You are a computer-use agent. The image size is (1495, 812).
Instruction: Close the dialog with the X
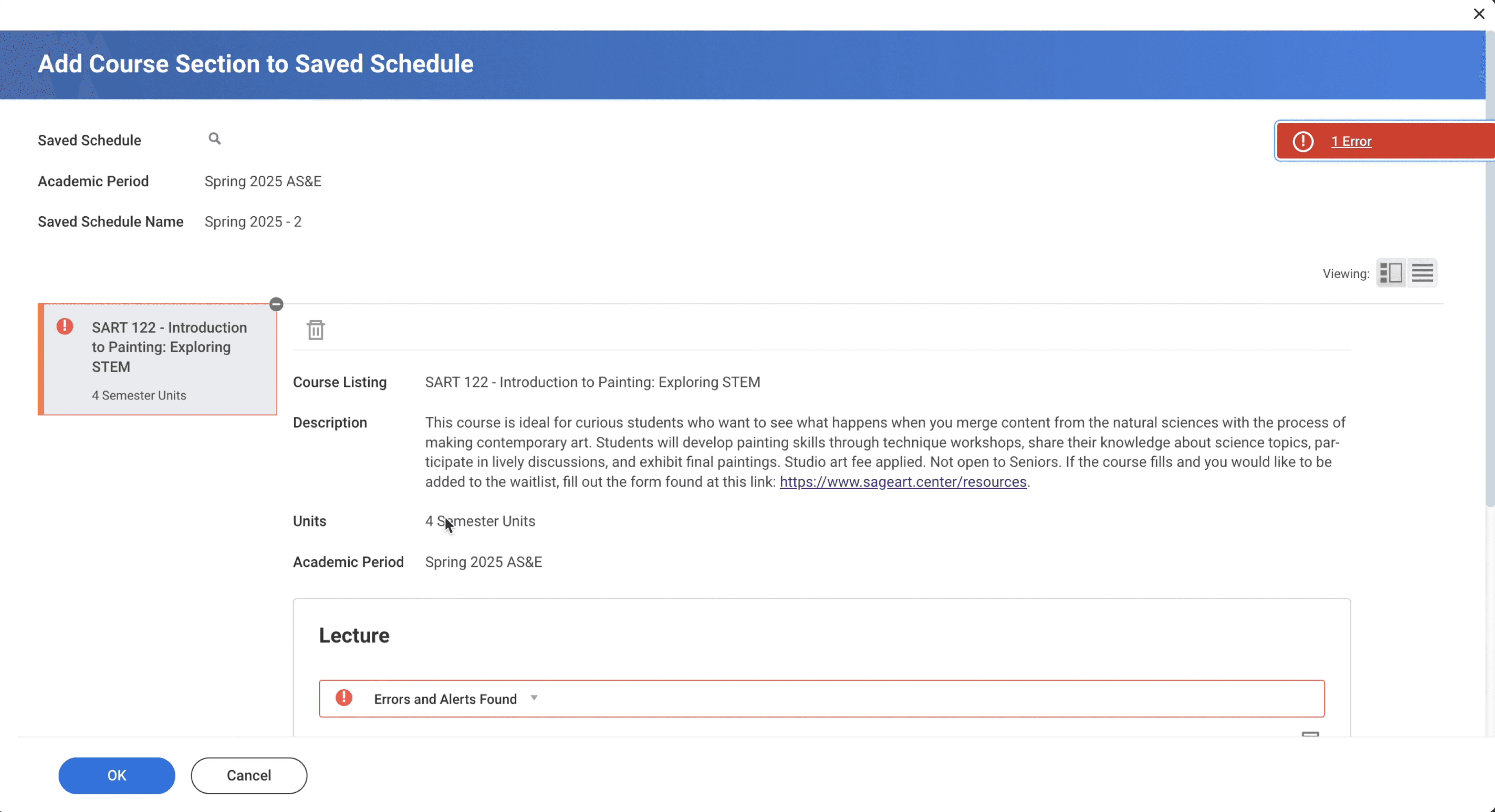point(1479,14)
